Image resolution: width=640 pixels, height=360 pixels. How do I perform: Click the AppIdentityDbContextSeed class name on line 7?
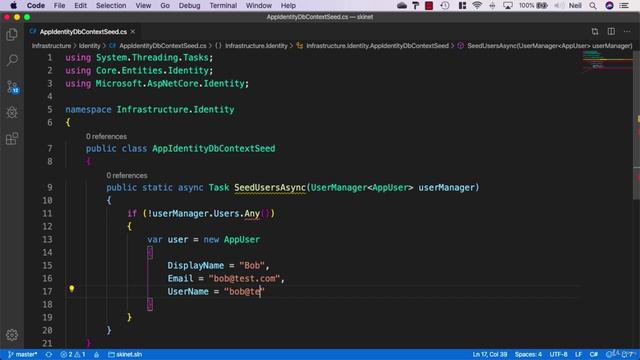213,149
